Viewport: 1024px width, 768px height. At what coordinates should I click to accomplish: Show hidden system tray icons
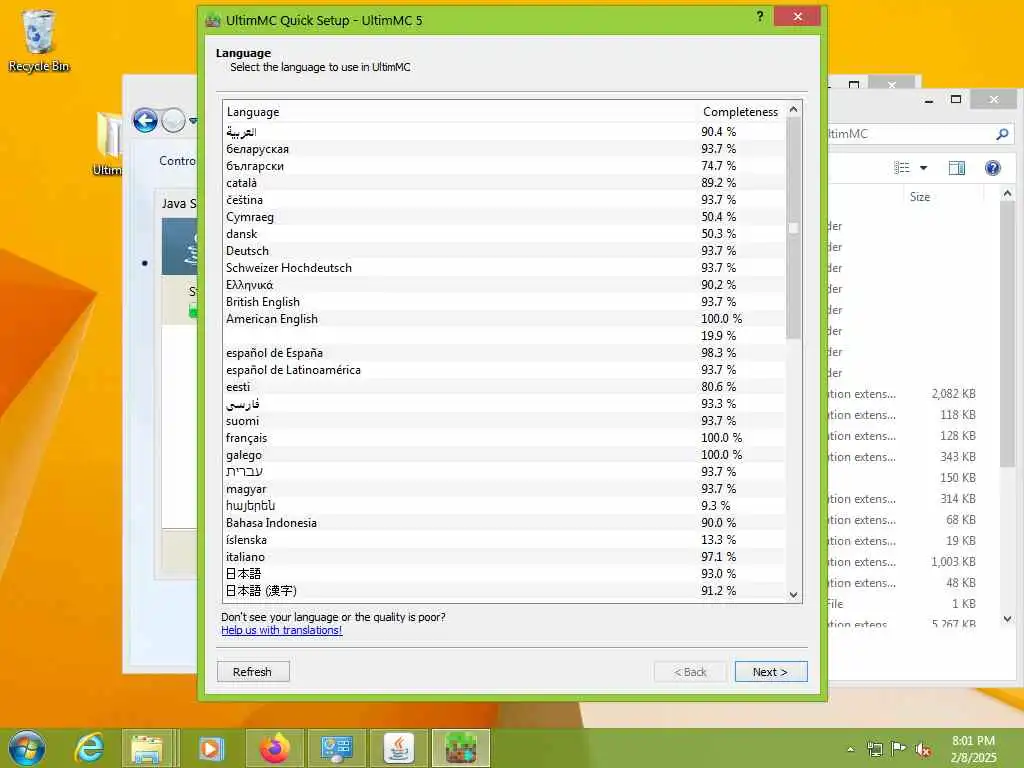pos(850,750)
